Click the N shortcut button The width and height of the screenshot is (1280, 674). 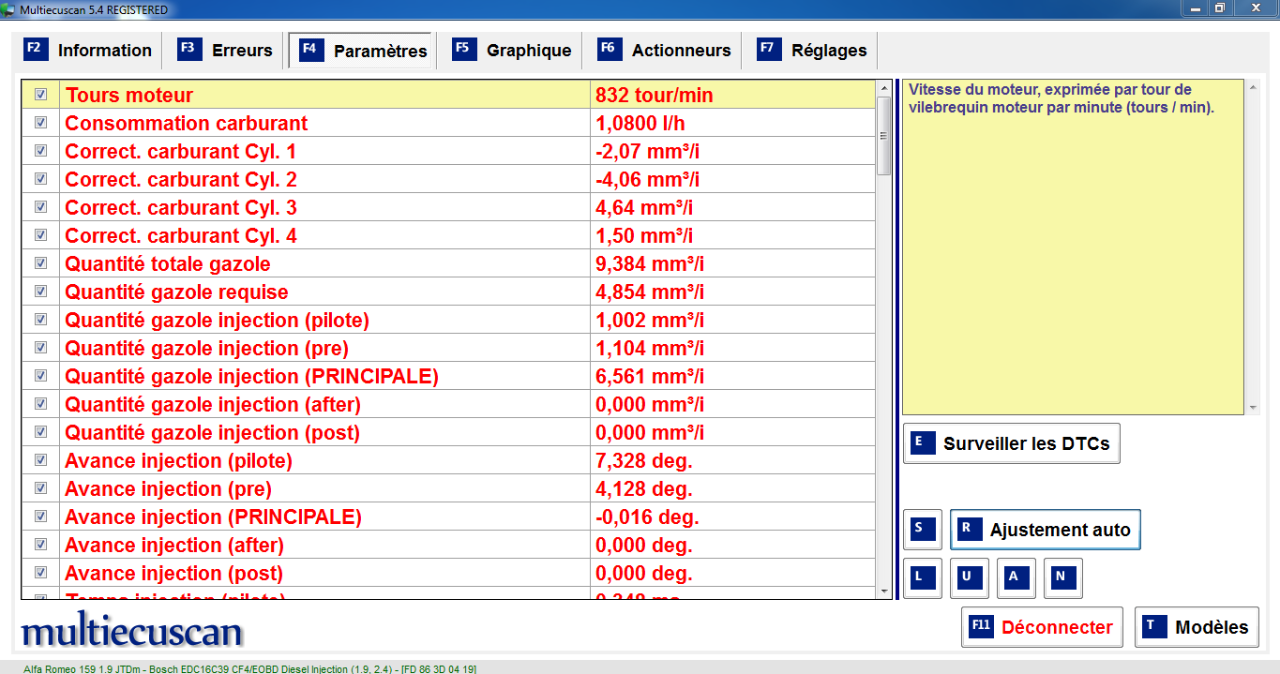coord(1063,578)
